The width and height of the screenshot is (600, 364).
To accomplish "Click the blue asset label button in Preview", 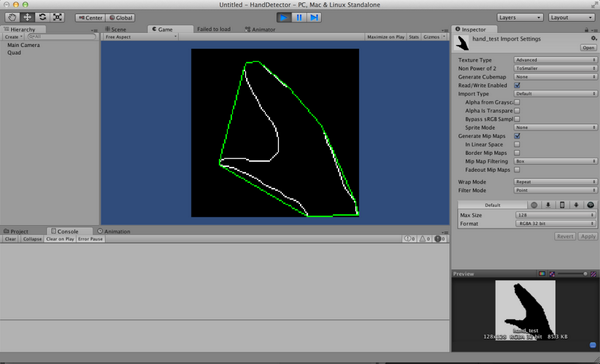I will coord(593,345).
